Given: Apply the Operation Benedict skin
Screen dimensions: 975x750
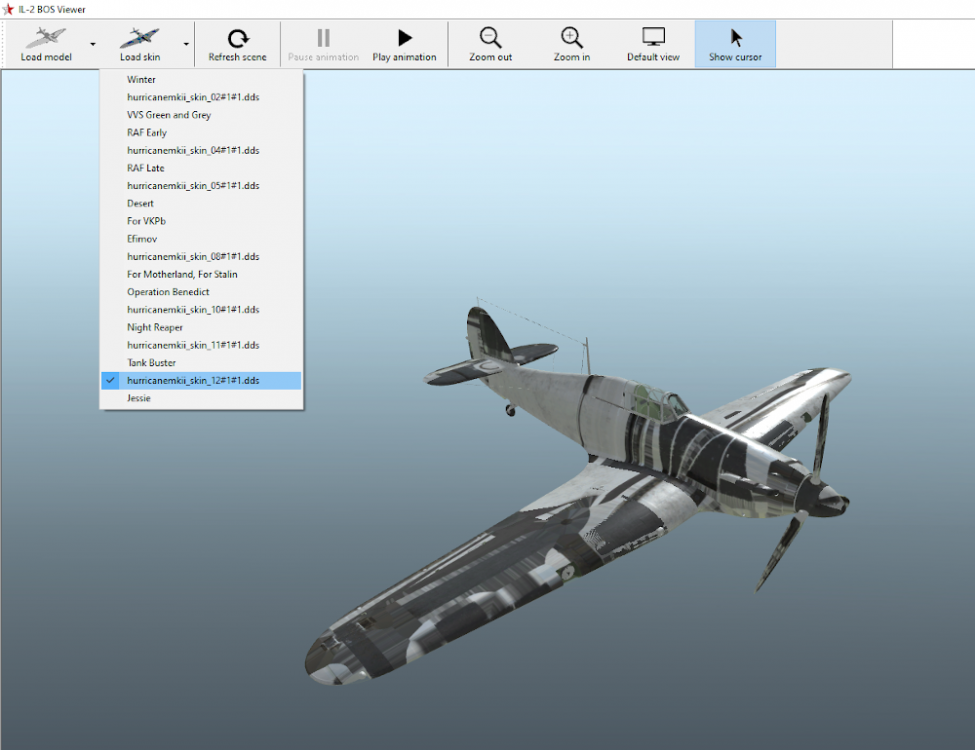Looking at the screenshot, I should 168,292.
